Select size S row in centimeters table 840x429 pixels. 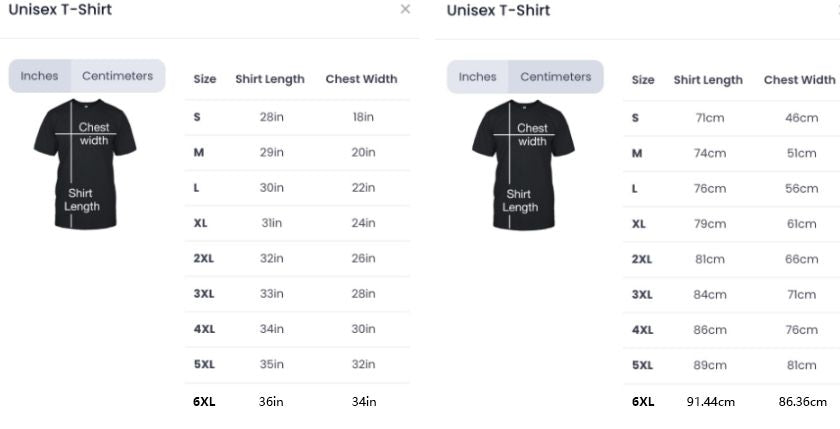tap(732, 118)
